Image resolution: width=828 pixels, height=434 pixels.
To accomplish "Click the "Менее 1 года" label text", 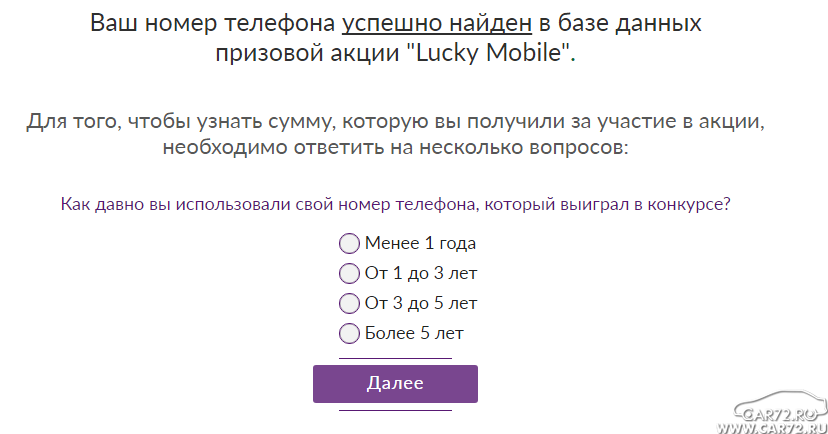I will click(420, 243).
